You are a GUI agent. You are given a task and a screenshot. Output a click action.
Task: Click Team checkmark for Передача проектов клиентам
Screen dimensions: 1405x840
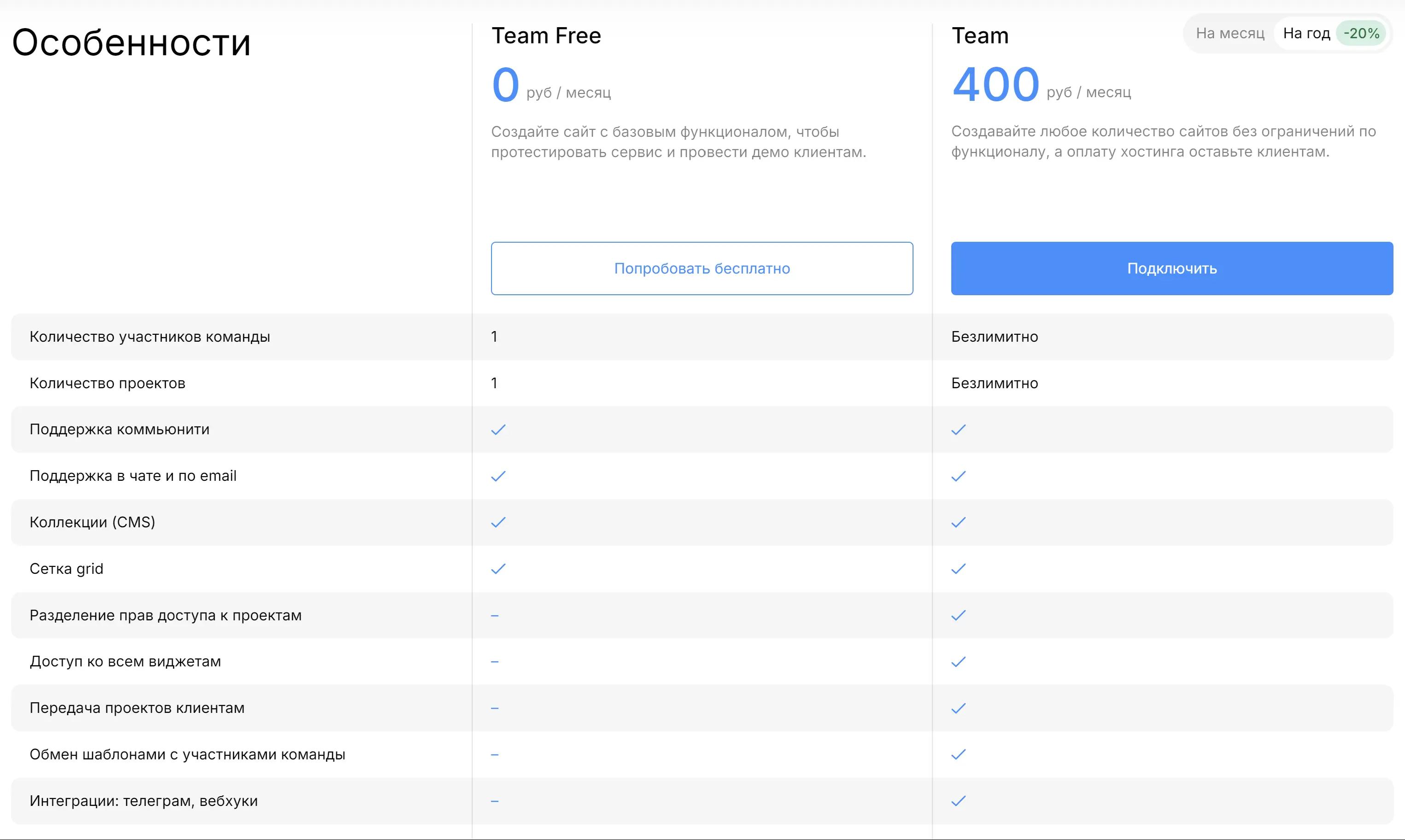point(958,708)
